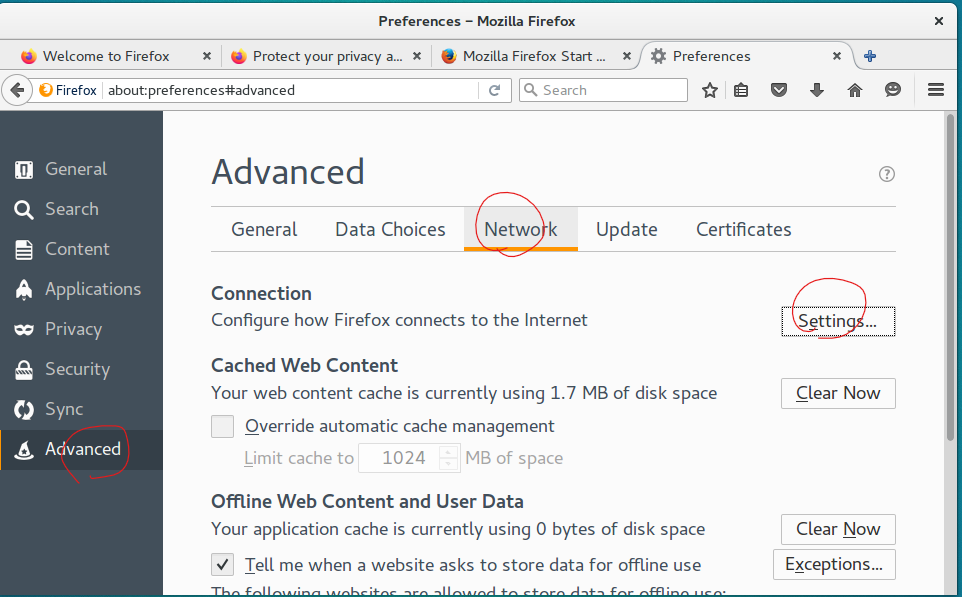The image size is (962, 597).
Task: Select Advanced category in sidebar
Action: [x=82, y=449]
